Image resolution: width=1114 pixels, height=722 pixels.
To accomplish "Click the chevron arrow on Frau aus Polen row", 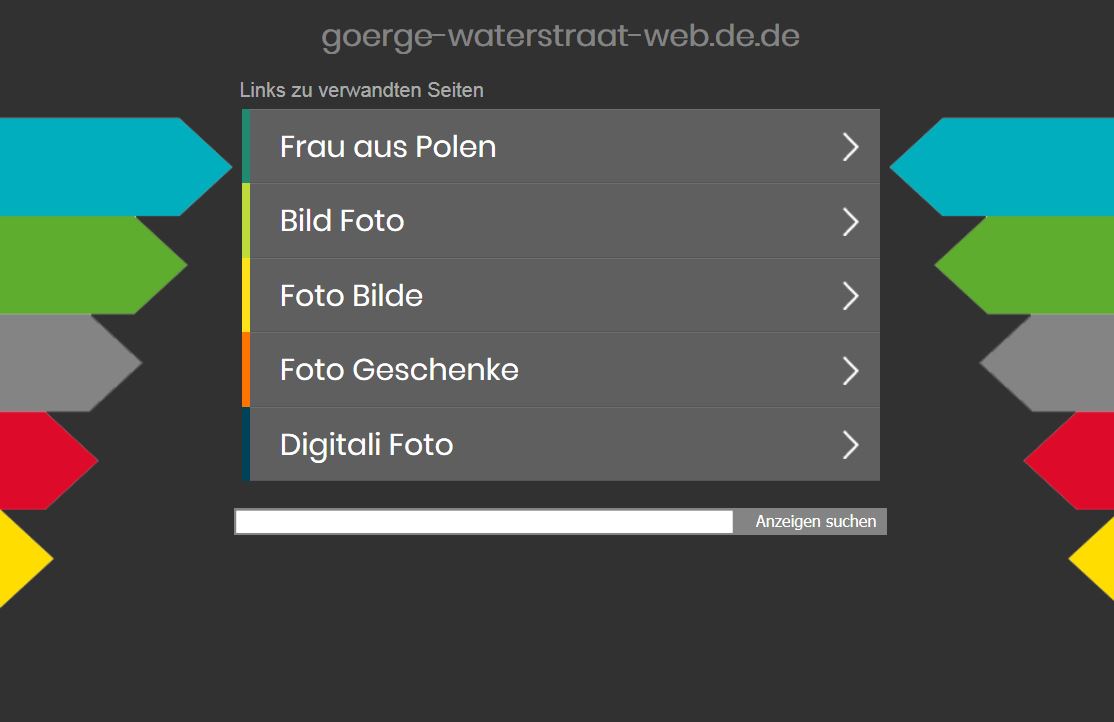I will coord(850,147).
